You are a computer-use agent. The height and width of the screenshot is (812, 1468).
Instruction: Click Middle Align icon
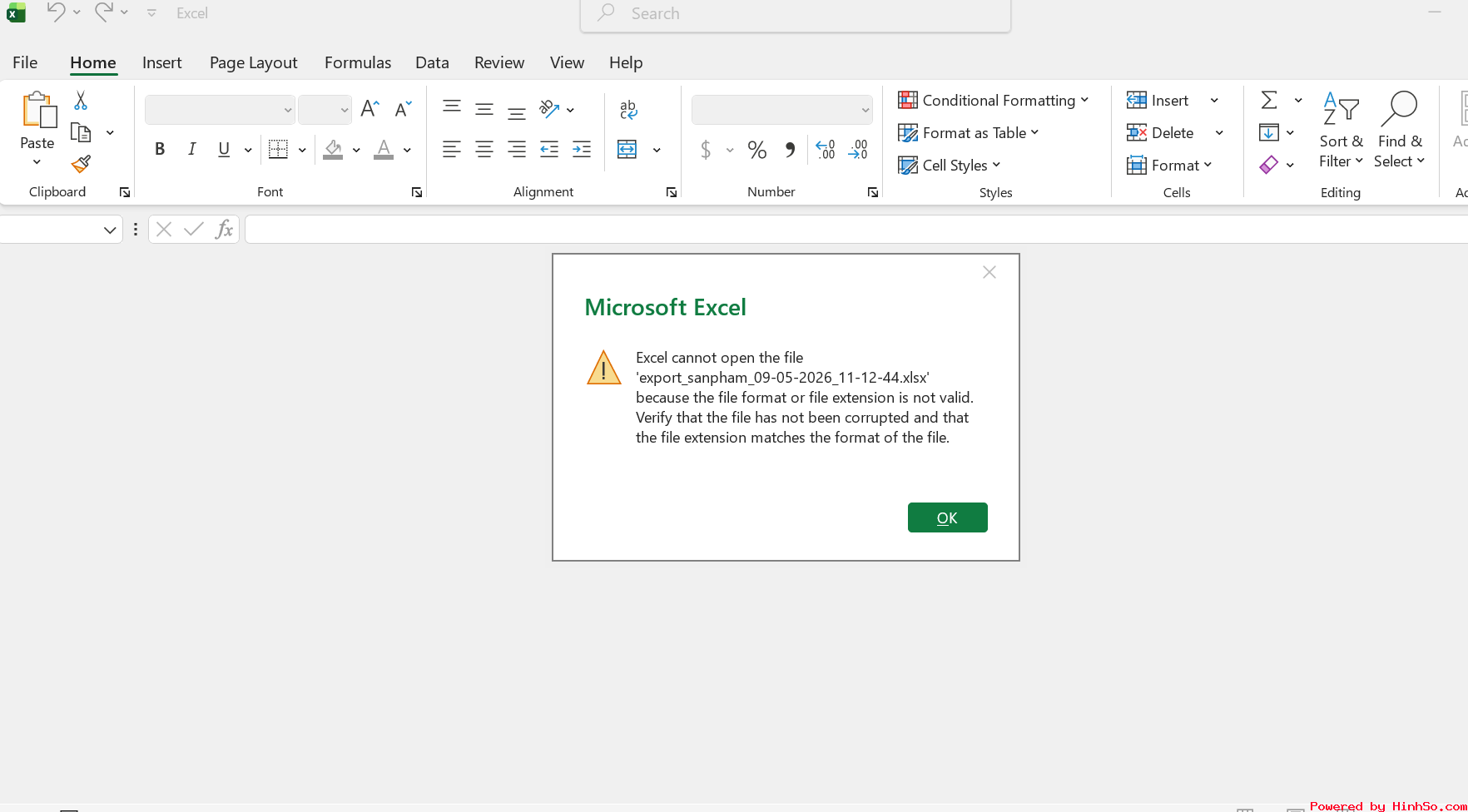pos(484,109)
